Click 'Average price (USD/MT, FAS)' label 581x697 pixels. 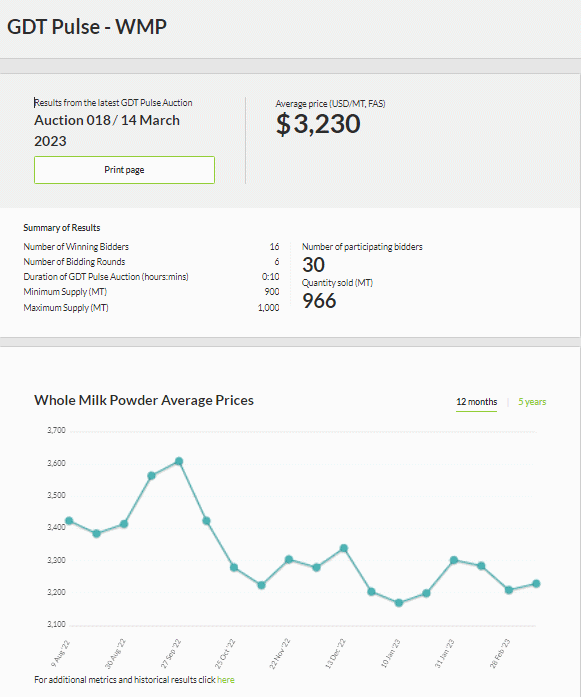pos(330,104)
